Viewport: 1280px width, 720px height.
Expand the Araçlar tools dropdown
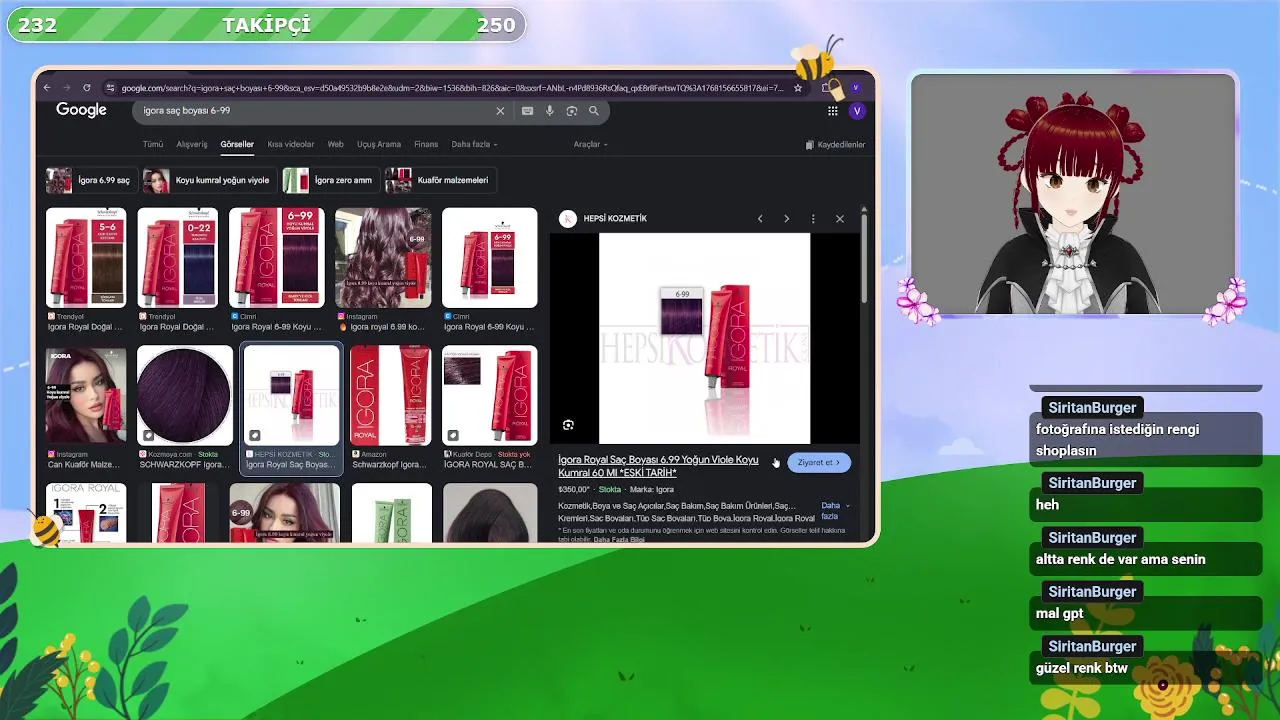pyautogui.click(x=590, y=145)
